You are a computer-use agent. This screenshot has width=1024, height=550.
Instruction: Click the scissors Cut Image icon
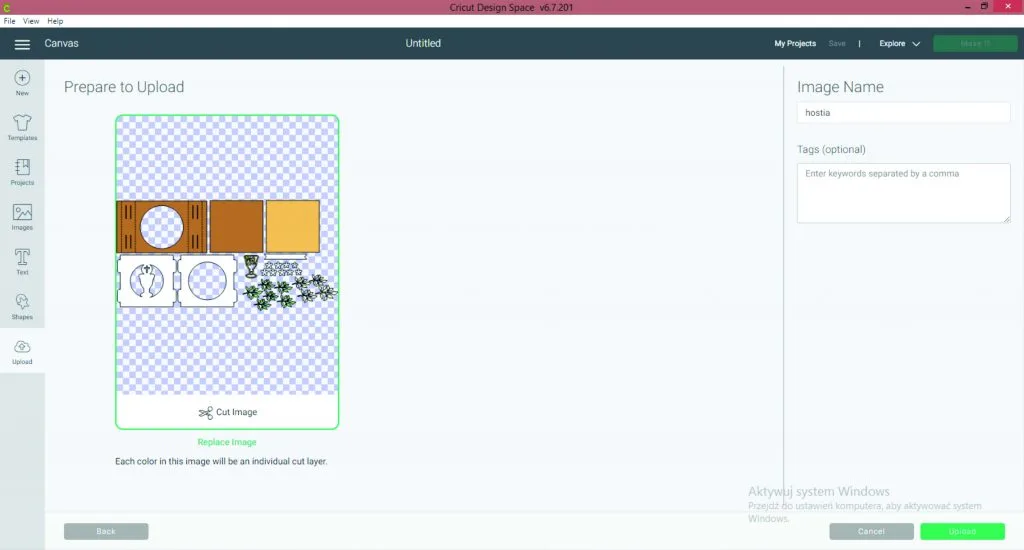[206, 412]
